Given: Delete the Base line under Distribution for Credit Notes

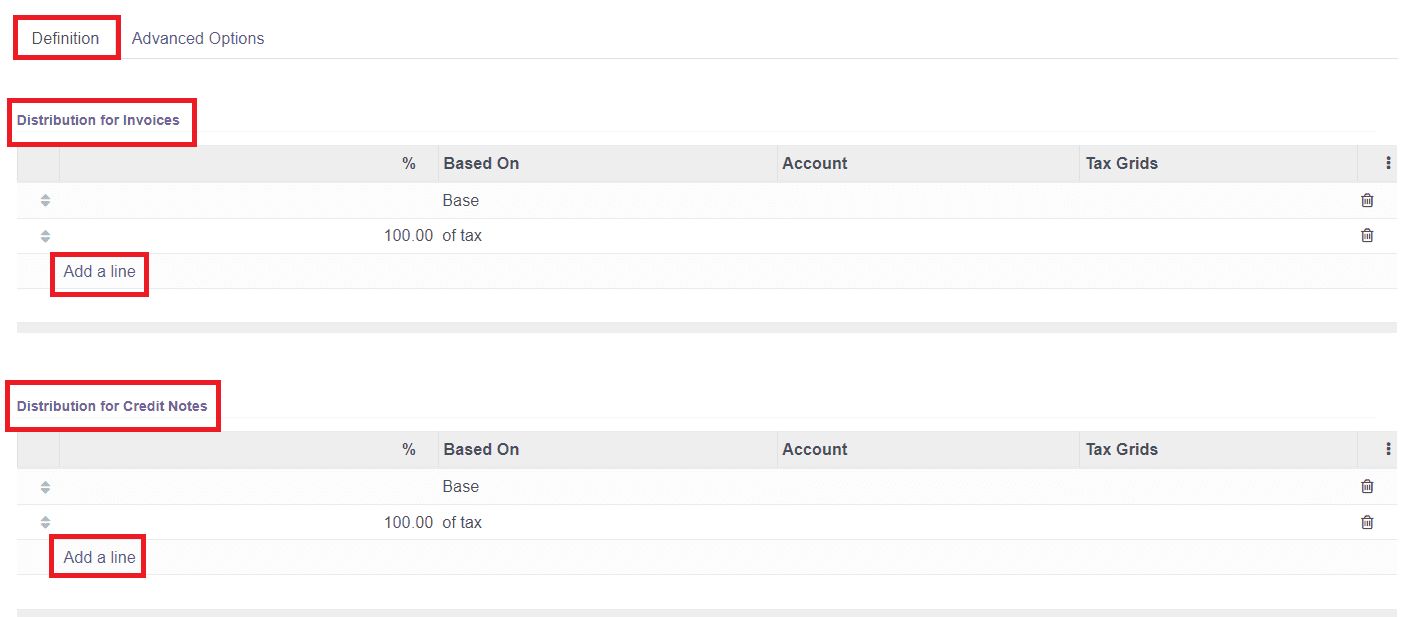Looking at the screenshot, I should tap(1367, 486).
